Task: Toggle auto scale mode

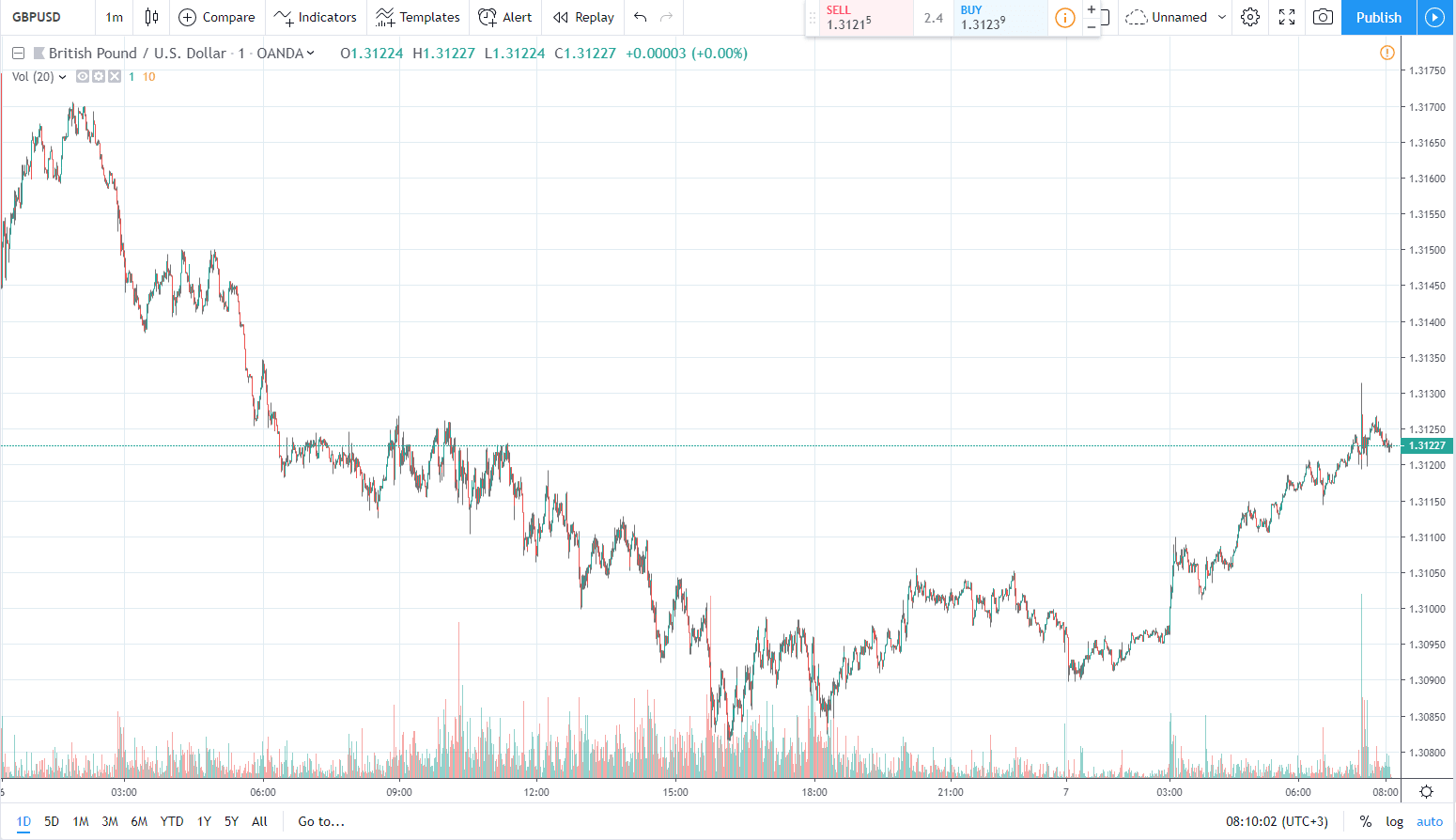Action: click(x=1430, y=821)
